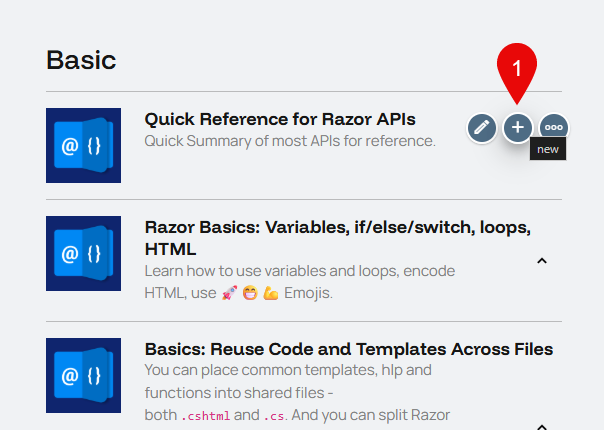
Task: Click the Basic section heading
Action: click(x=81, y=59)
